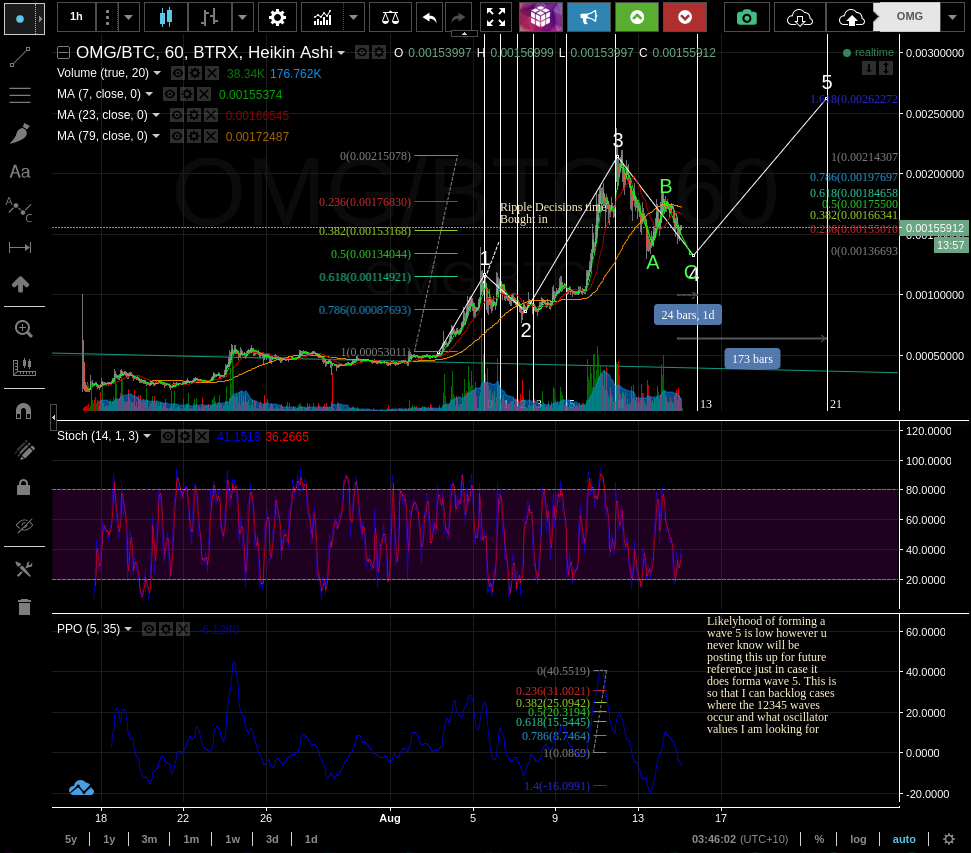Save chart layout to cloud
Image resolution: width=971 pixels, height=853 pixels.
(x=851, y=17)
